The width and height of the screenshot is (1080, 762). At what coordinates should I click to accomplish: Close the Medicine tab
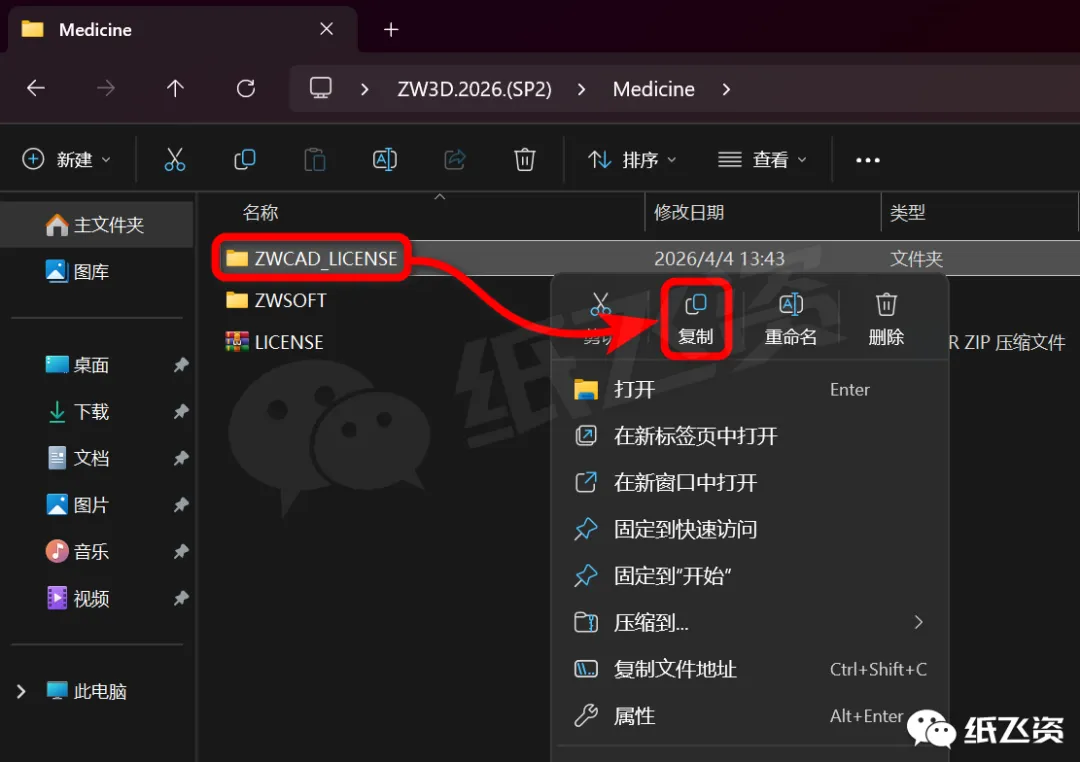(326, 29)
